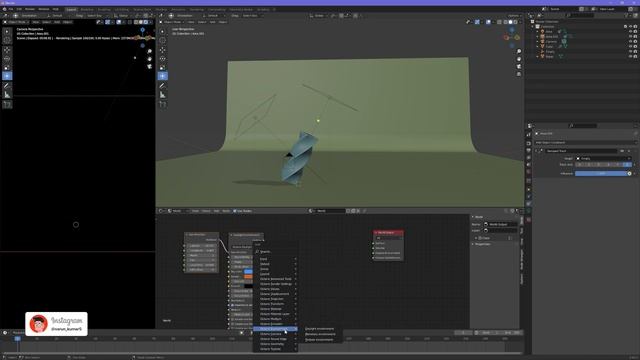The height and width of the screenshot is (360, 640).
Task: Open Octane Texture submenu in Add menu
Action: tap(276, 349)
